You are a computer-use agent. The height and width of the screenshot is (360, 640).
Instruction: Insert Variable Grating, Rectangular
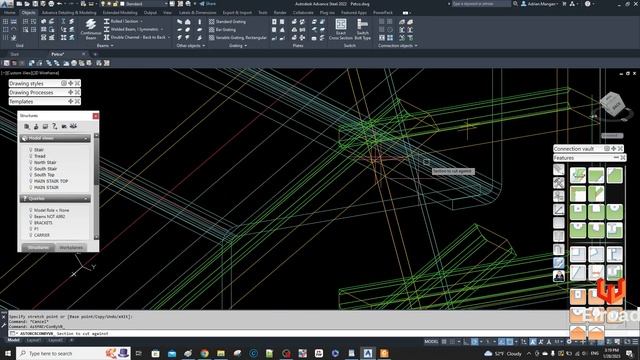pos(238,38)
